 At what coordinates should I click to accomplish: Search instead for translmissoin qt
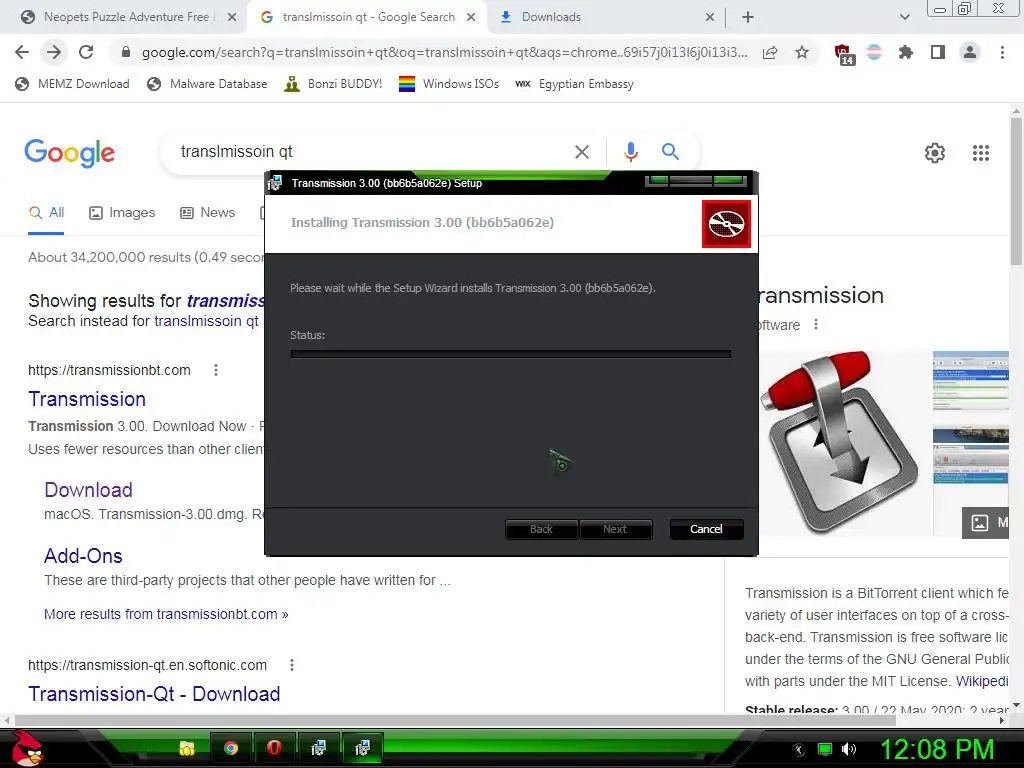[206, 321]
